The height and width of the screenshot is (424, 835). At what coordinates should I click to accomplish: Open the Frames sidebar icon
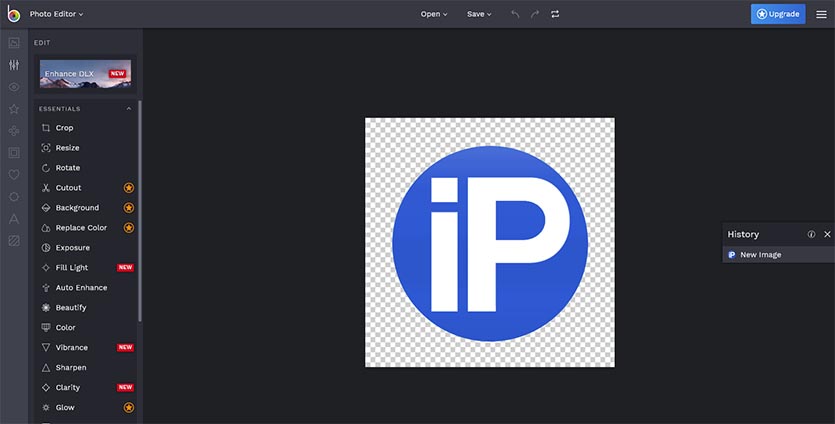(14, 153)
